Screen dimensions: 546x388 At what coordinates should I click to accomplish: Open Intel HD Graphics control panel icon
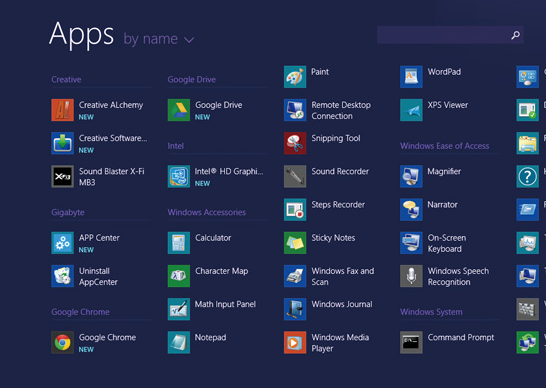coord(179,176)
